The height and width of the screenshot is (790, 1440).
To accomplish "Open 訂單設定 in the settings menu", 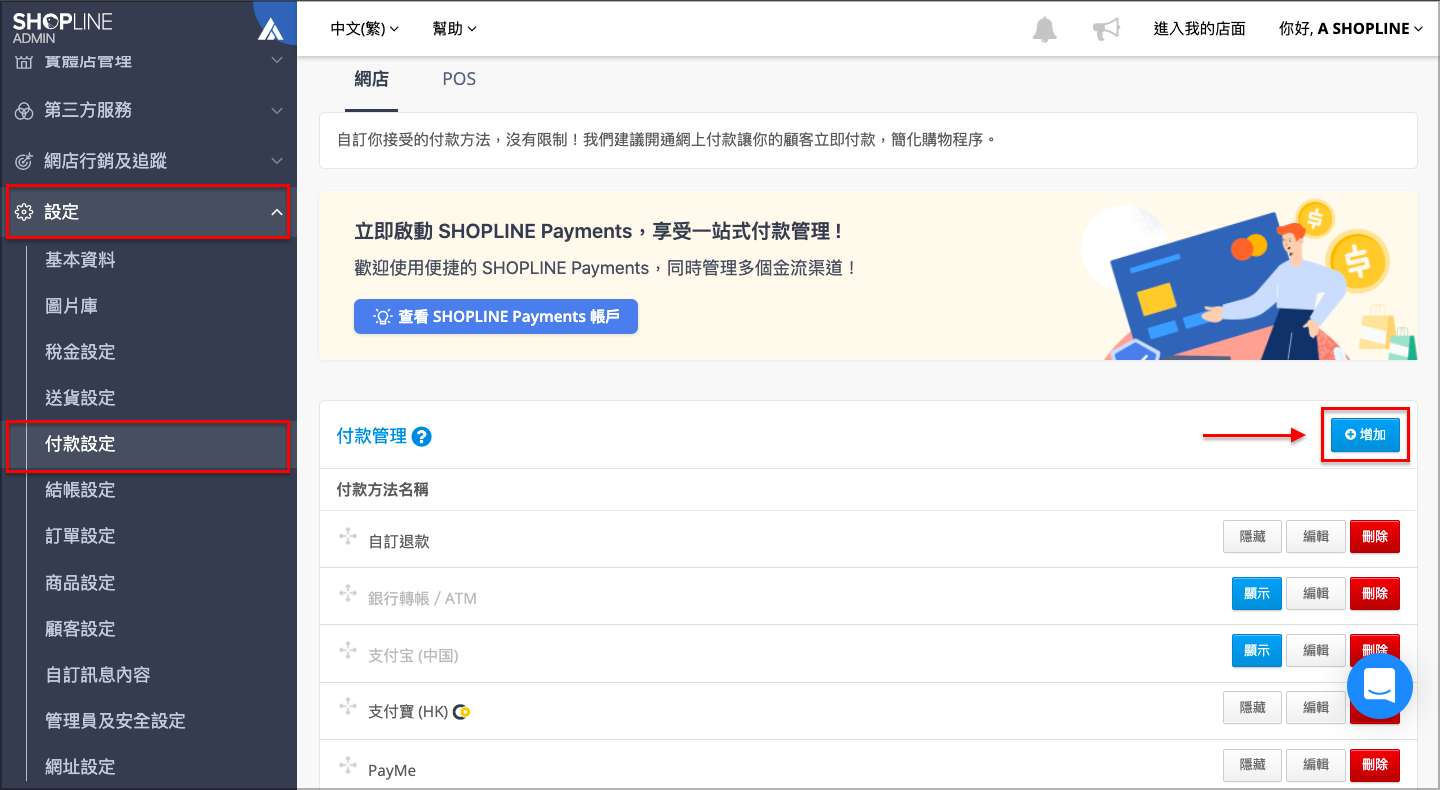I will [x=80, y=536].
